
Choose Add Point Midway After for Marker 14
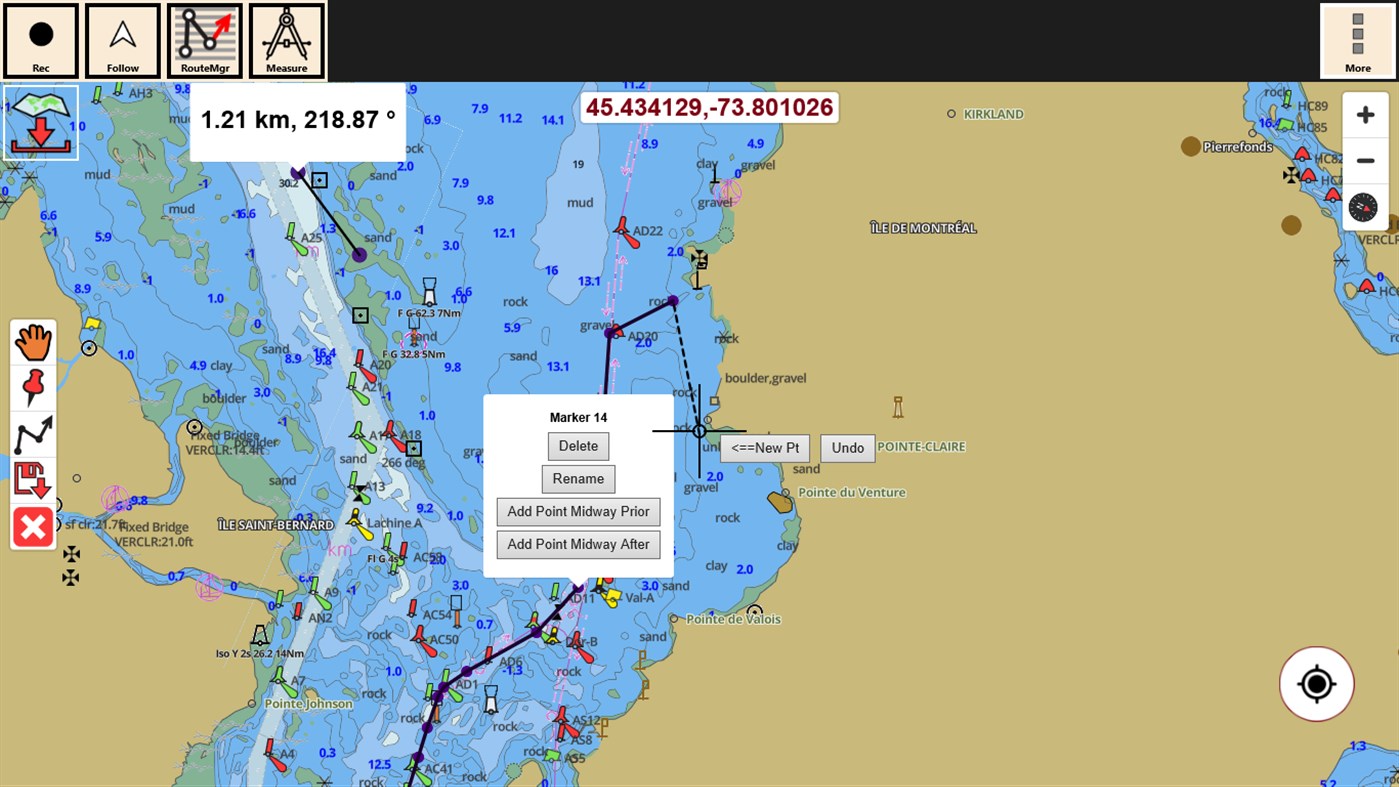click(x=578, y=544)
